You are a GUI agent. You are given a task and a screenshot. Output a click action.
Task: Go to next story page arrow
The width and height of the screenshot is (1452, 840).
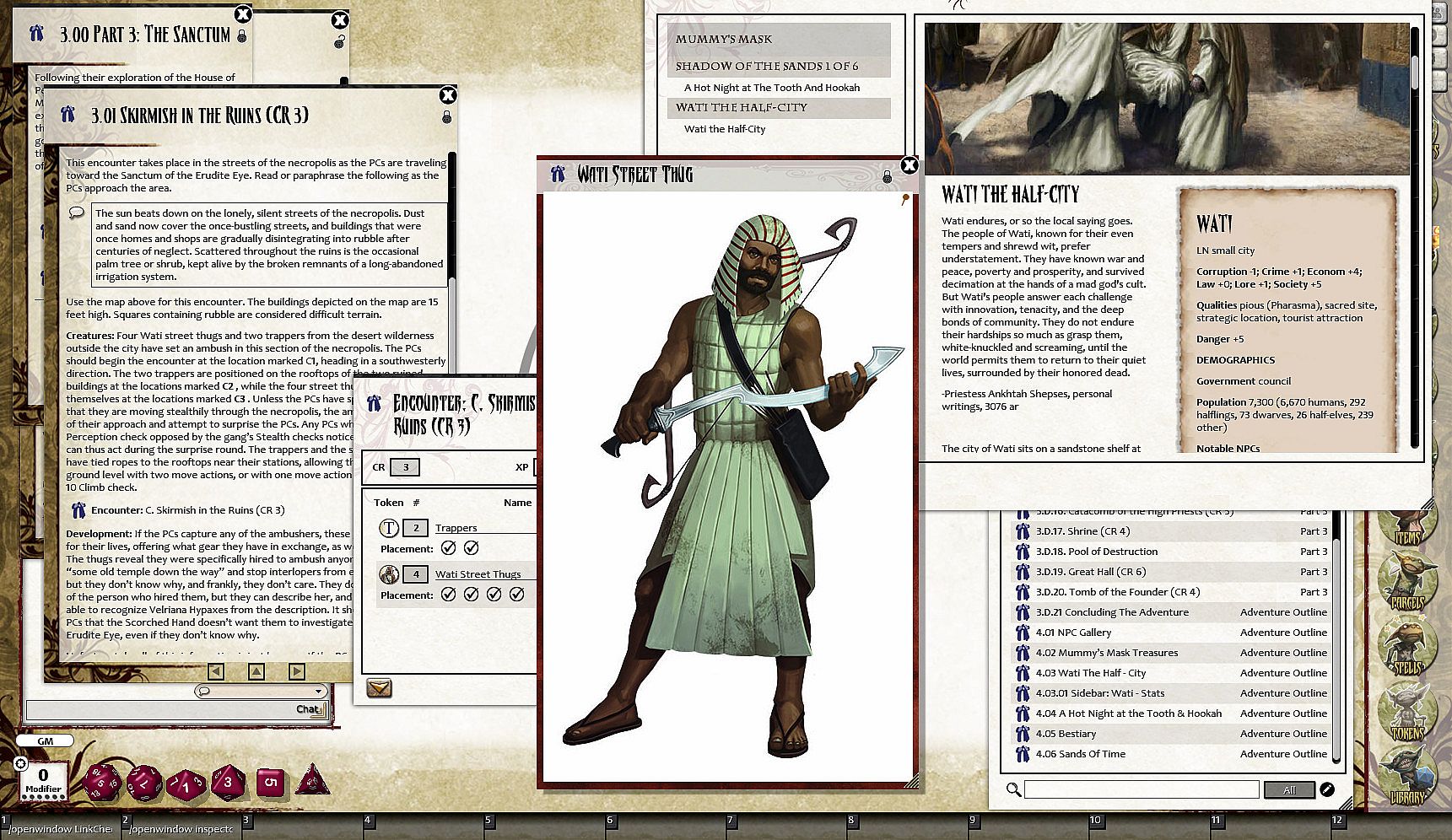(x=297, y=671)
